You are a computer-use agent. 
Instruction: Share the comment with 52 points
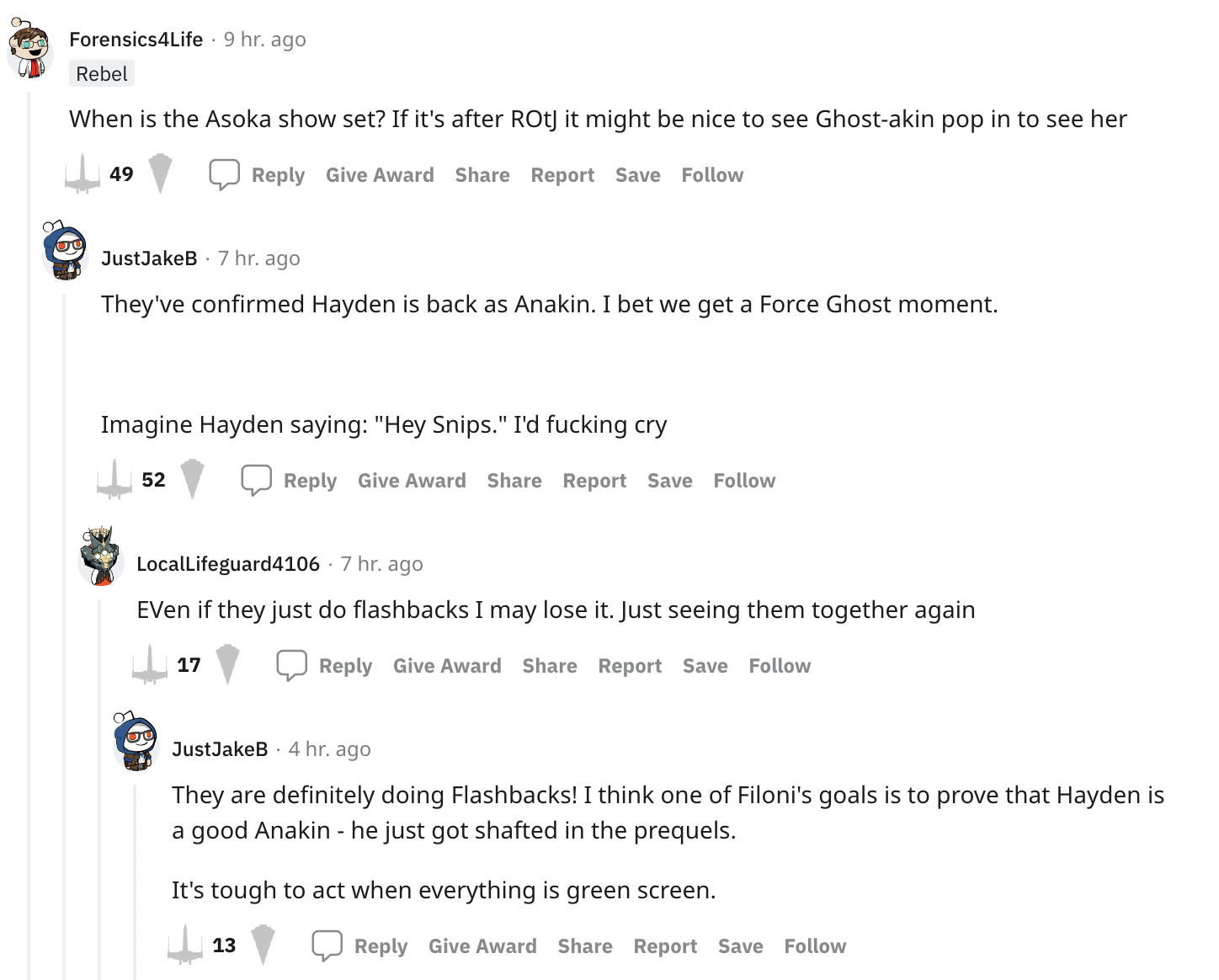coord(514,481)
